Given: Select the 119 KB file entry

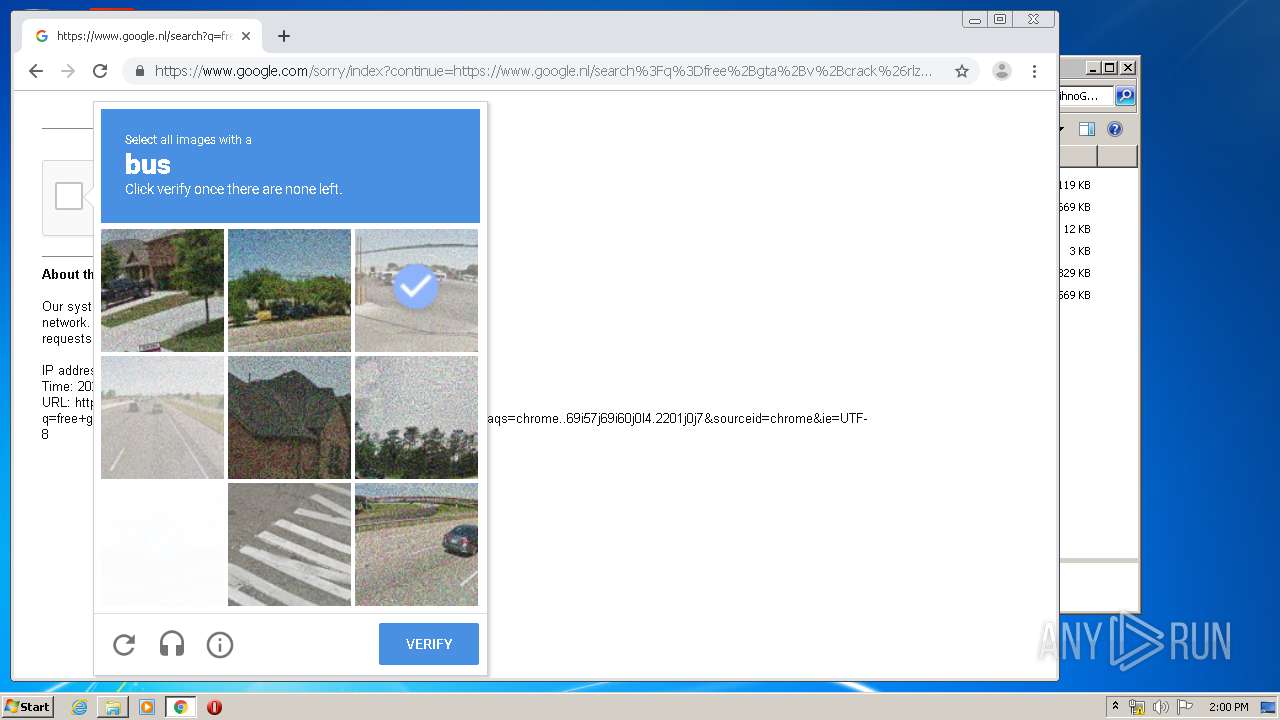Looking at the screenshot, I should click(1075, 185).
